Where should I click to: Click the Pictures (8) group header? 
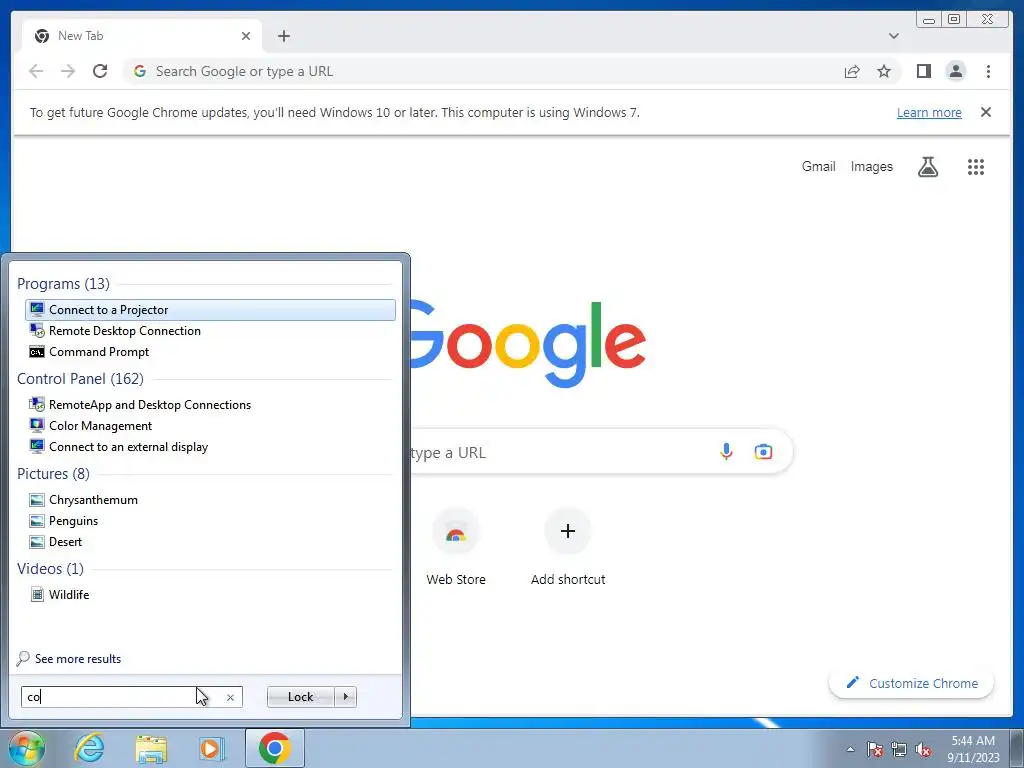[x=53, y=473]
